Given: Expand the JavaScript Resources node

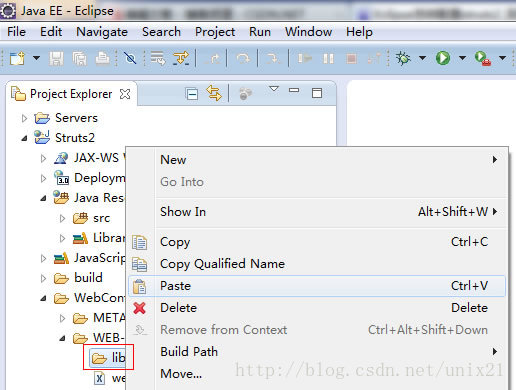Looking at the screenshot, I should coord(43,258).
